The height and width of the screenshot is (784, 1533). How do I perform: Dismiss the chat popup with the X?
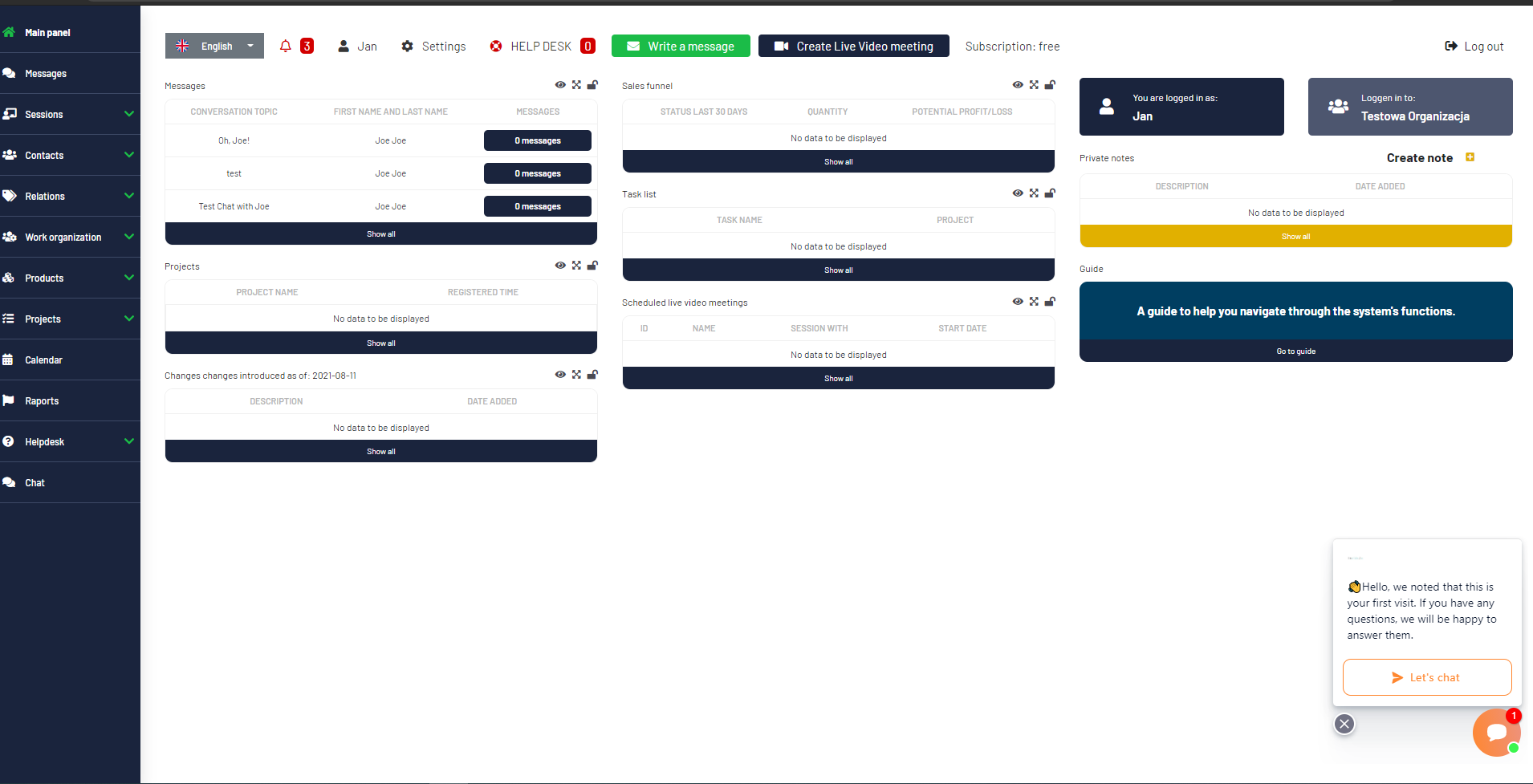[x=1344, y=724]
